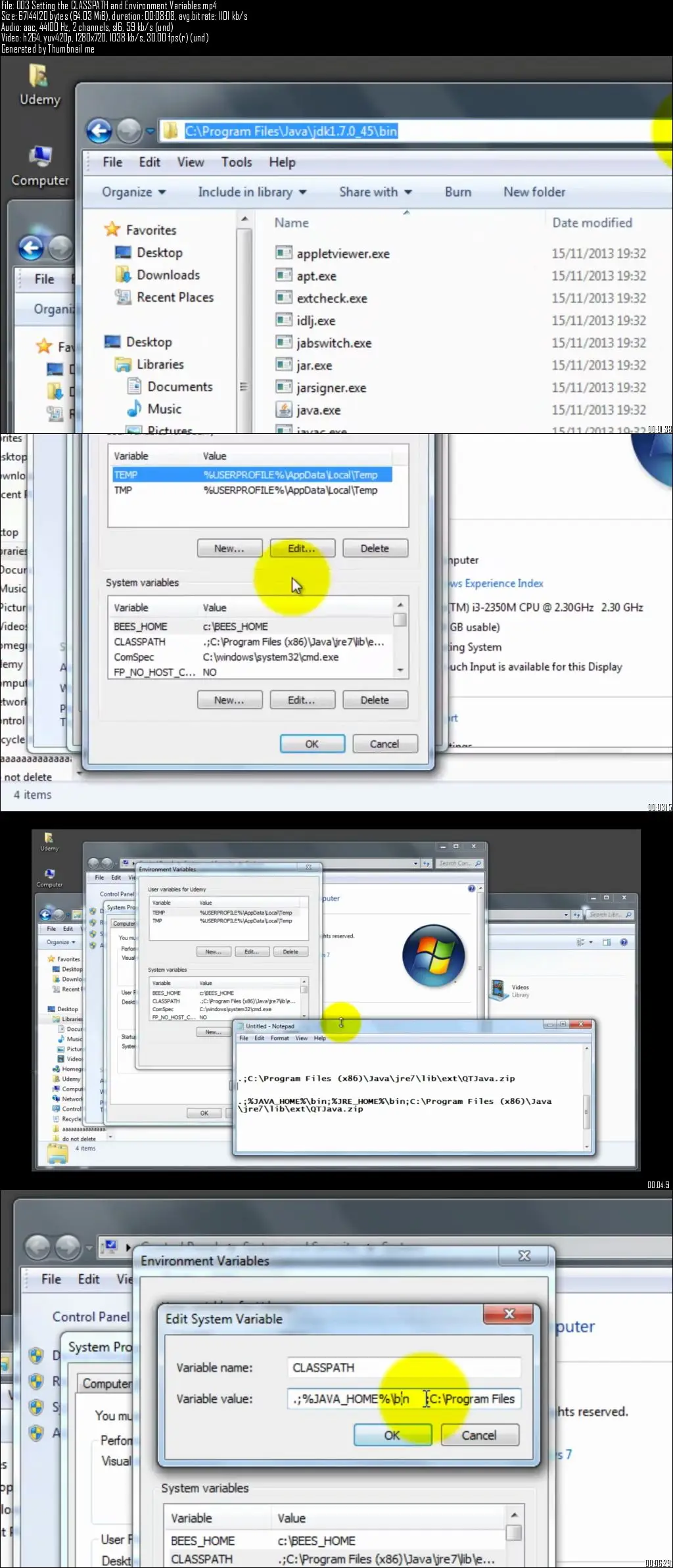Open the Tools menu in jdk bin window
Image resolution: width=673 pixels, height=1568 pixels.
tap(237, 162)
